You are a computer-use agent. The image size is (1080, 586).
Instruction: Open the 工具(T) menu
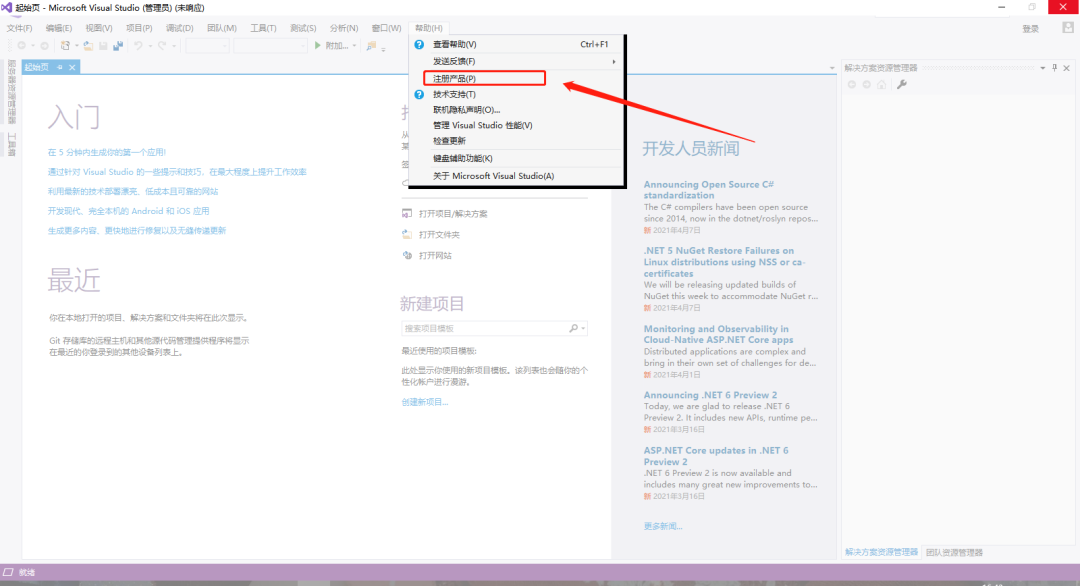(263, 28)
